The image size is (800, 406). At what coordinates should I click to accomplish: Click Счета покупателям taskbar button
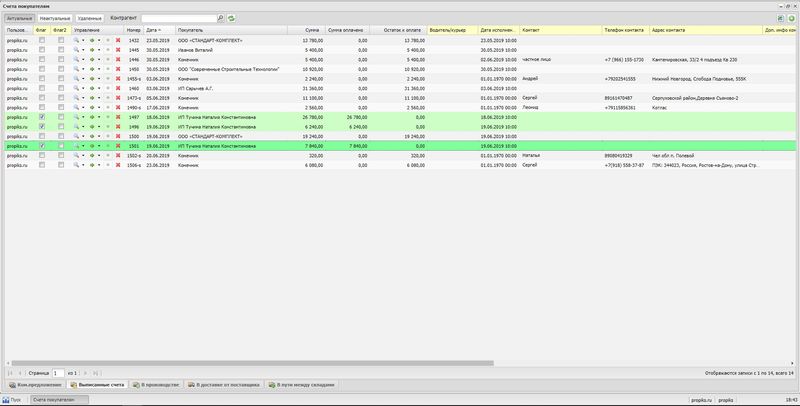(60, 399)
